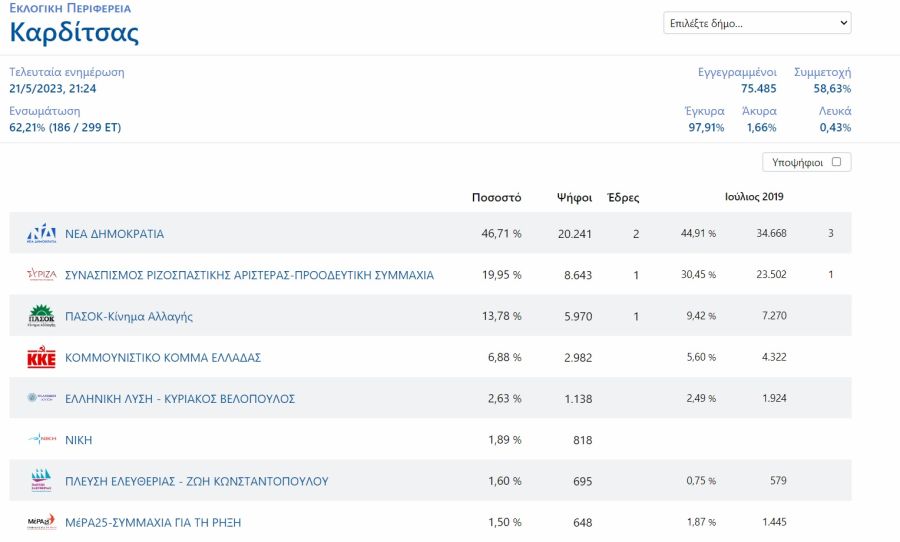This screenshot has height=542, width=900.
Task: Click the registered voters value 75.485
Action: point(758,88)
